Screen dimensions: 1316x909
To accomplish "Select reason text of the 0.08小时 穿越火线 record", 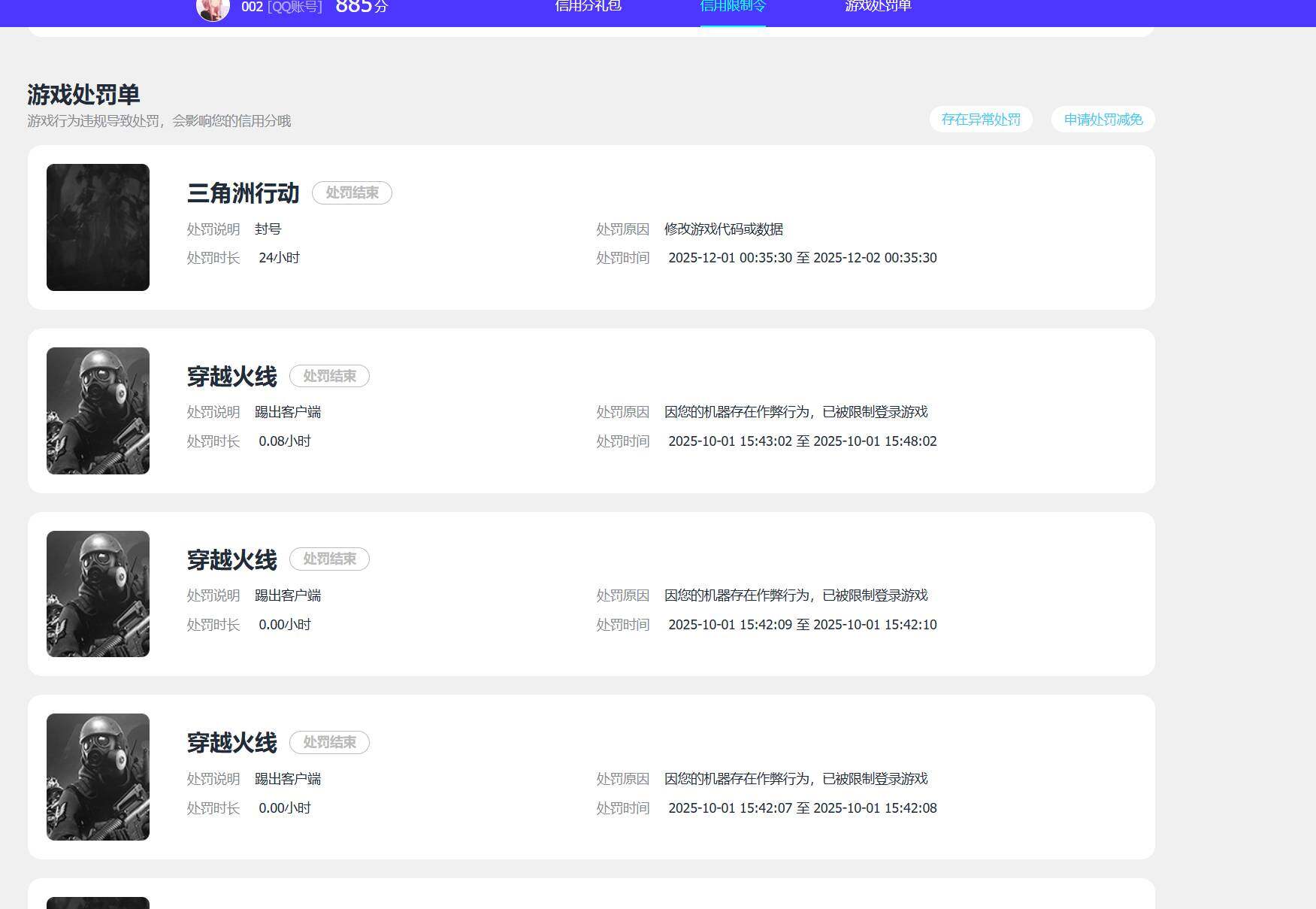I will coord(796,412).
